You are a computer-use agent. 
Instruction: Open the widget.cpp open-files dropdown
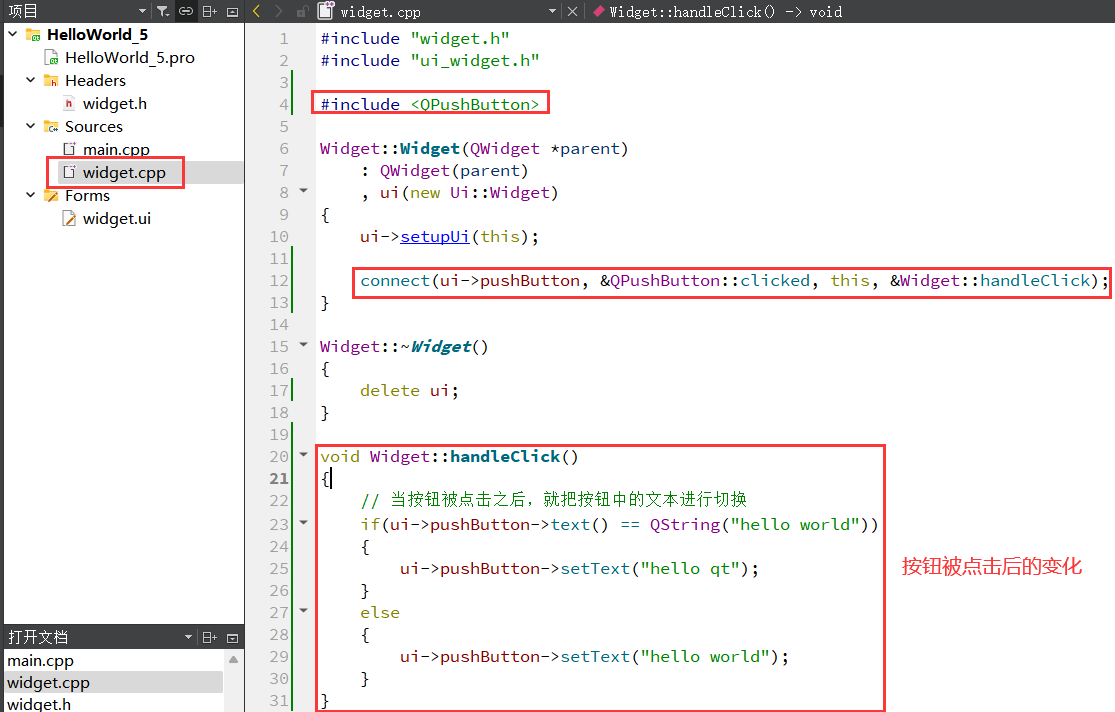point(553,11)
